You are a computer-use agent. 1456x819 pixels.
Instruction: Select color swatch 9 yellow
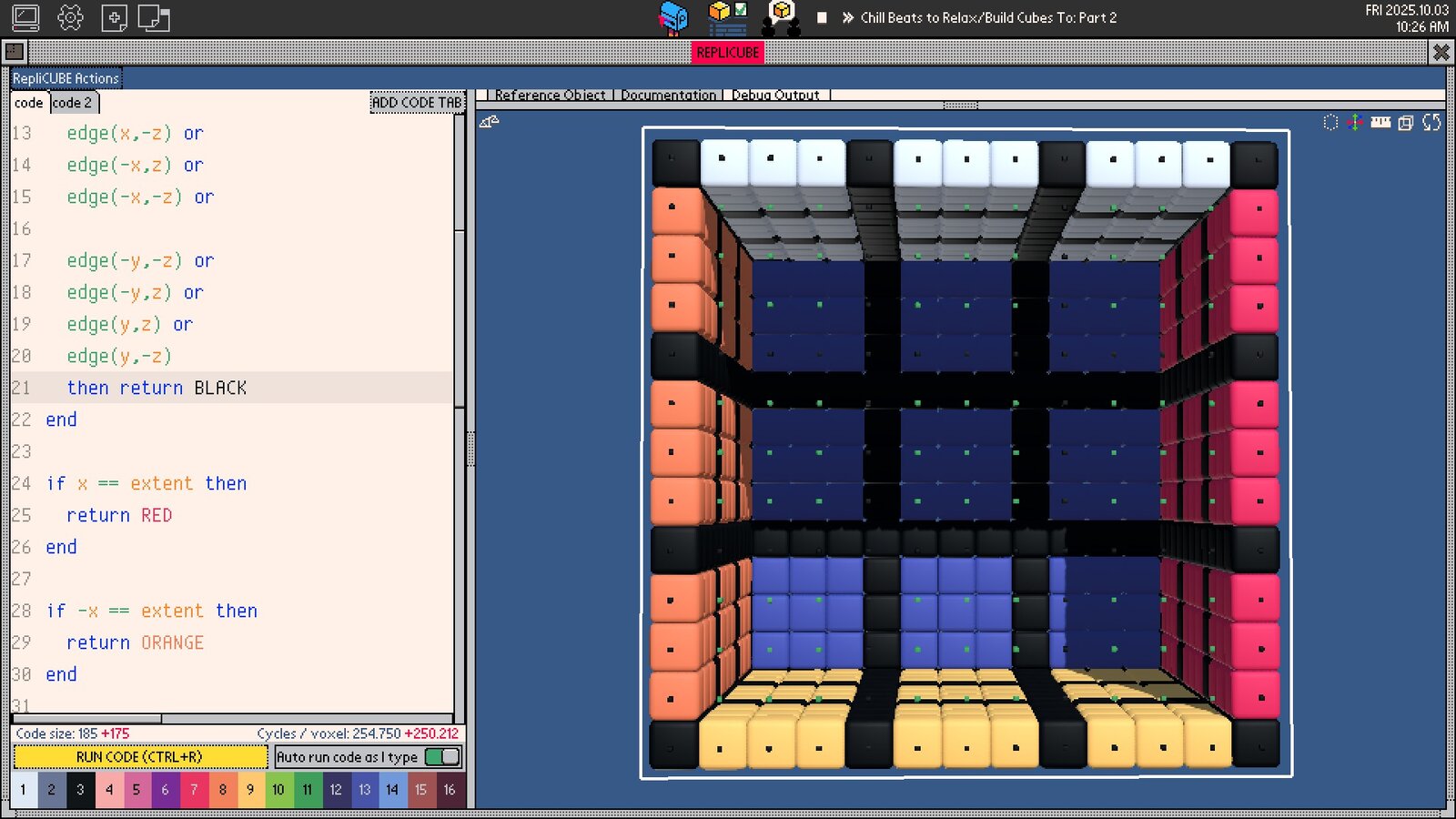click(x=250, y=790)
